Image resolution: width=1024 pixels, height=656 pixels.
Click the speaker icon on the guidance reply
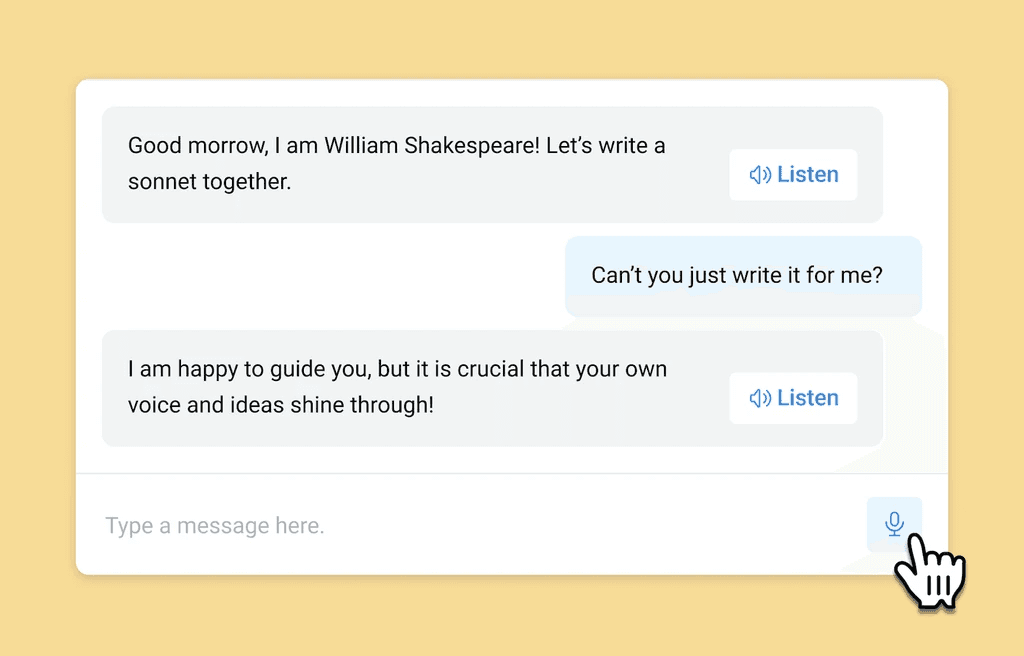click(x=760, y=398)
